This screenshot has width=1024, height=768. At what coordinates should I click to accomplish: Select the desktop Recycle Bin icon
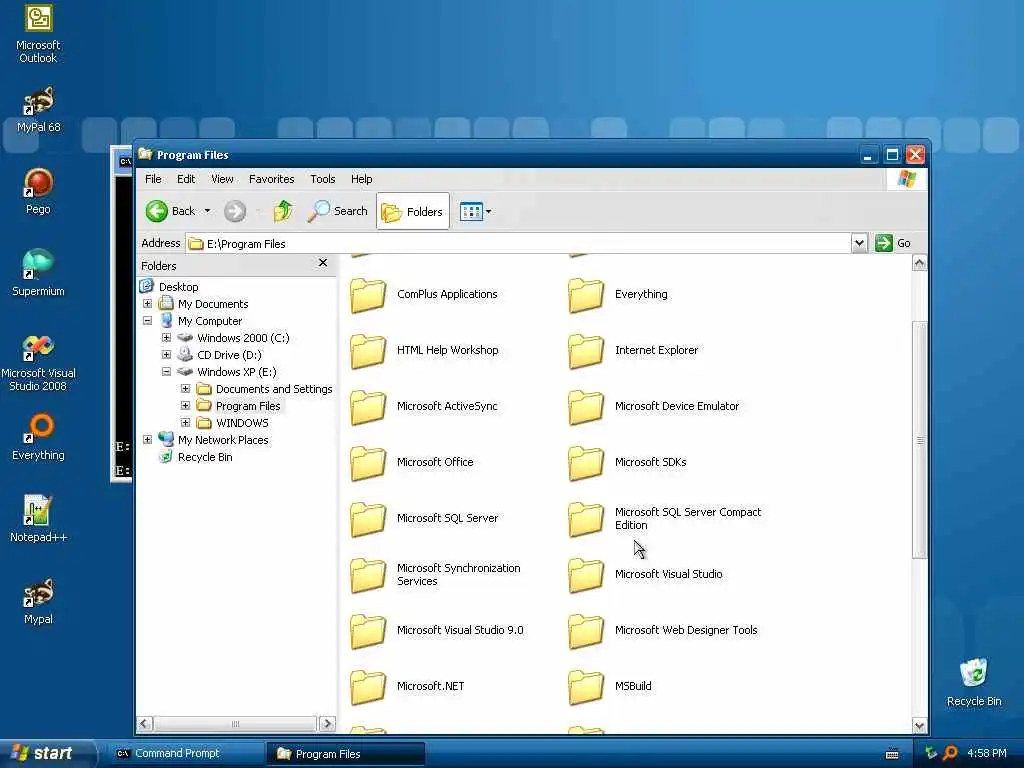pos(974,682)
